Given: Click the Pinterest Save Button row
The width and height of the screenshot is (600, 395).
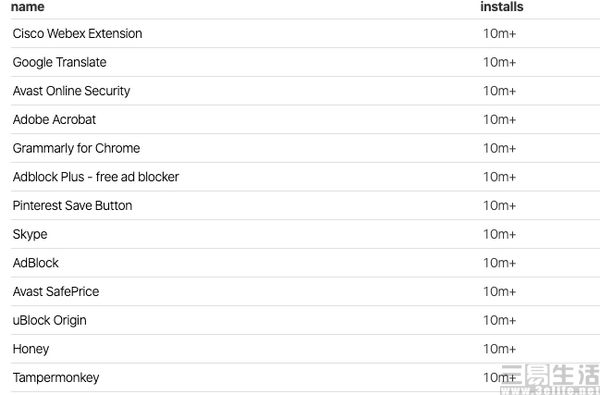Looking at the screenshot, I should (x=305, y=206).
